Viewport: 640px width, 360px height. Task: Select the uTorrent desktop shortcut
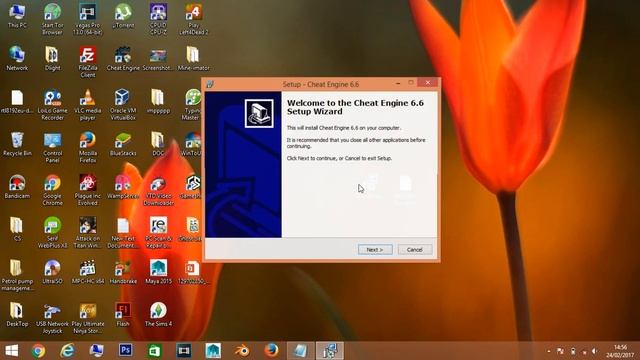[123, 16]
